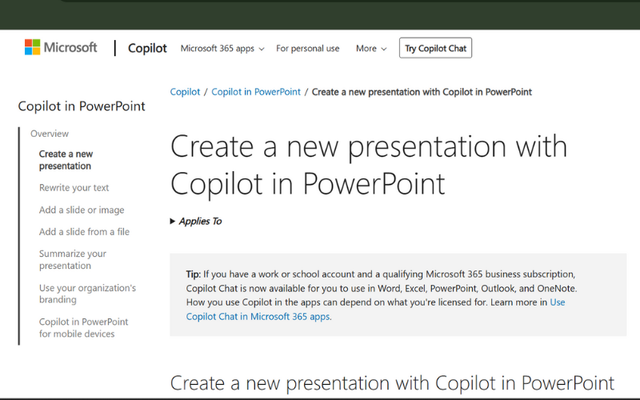
Task: Expand the Applies To disclosure triangle
Action: tap(173, 221)
